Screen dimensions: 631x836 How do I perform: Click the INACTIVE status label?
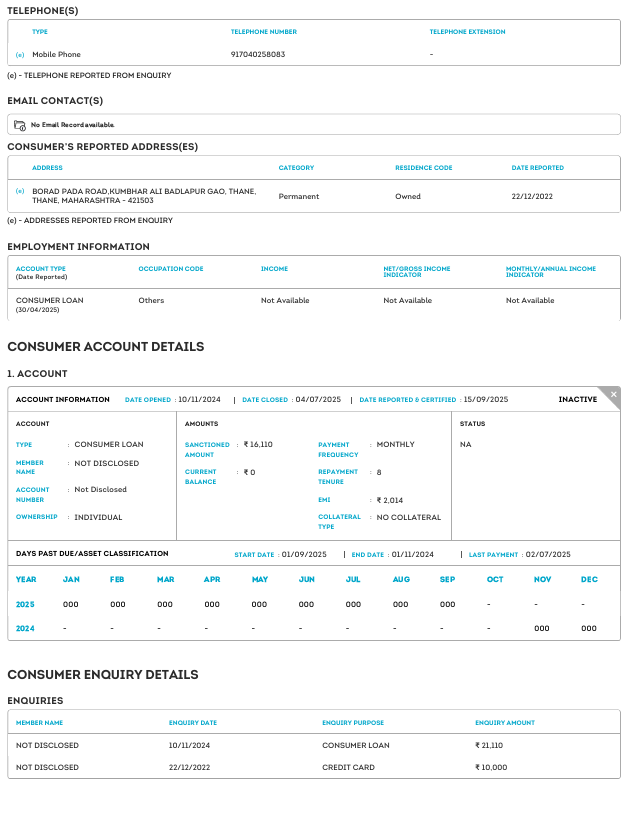click(577, 399)
